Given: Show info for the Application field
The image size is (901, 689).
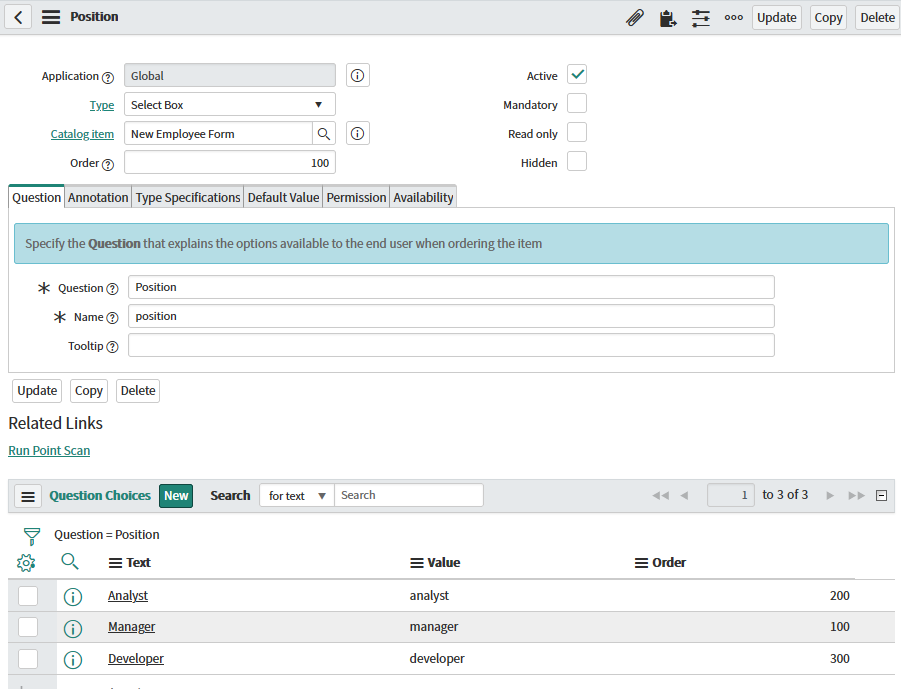Looking at the screenshot, I should pyautogui.click(x=357, y=75).
